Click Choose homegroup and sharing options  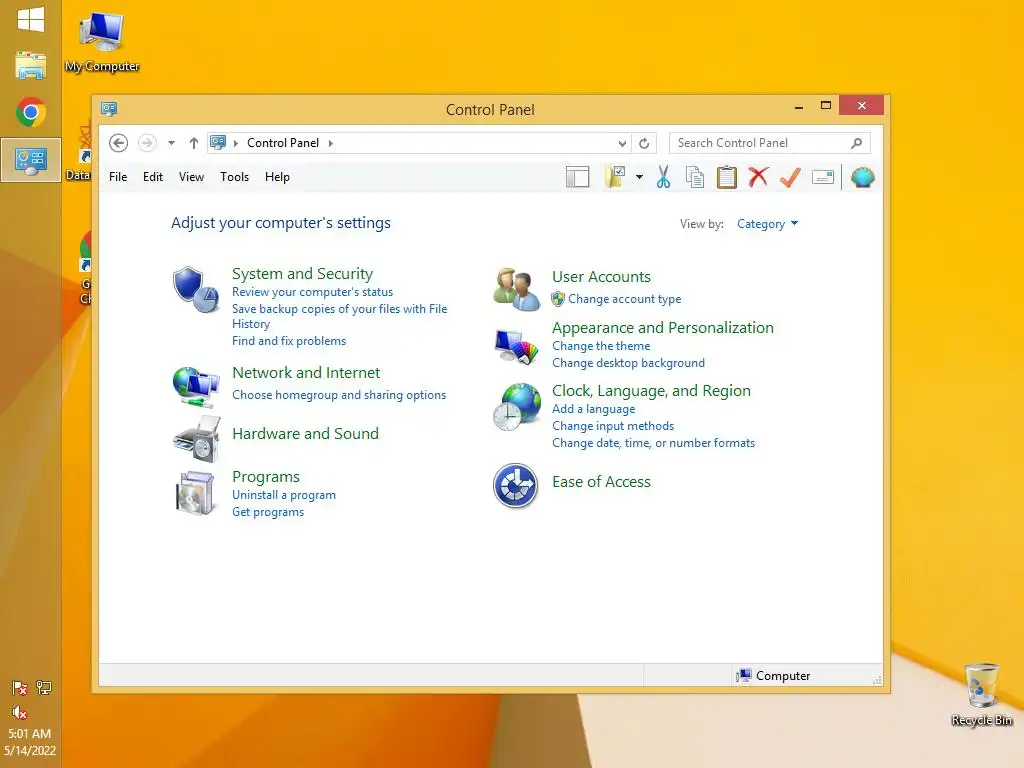339,395
